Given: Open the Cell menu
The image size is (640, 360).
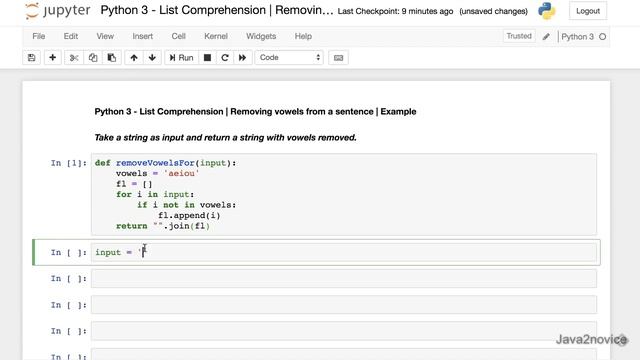Looking at the screenshot, I should pos(178,36).
